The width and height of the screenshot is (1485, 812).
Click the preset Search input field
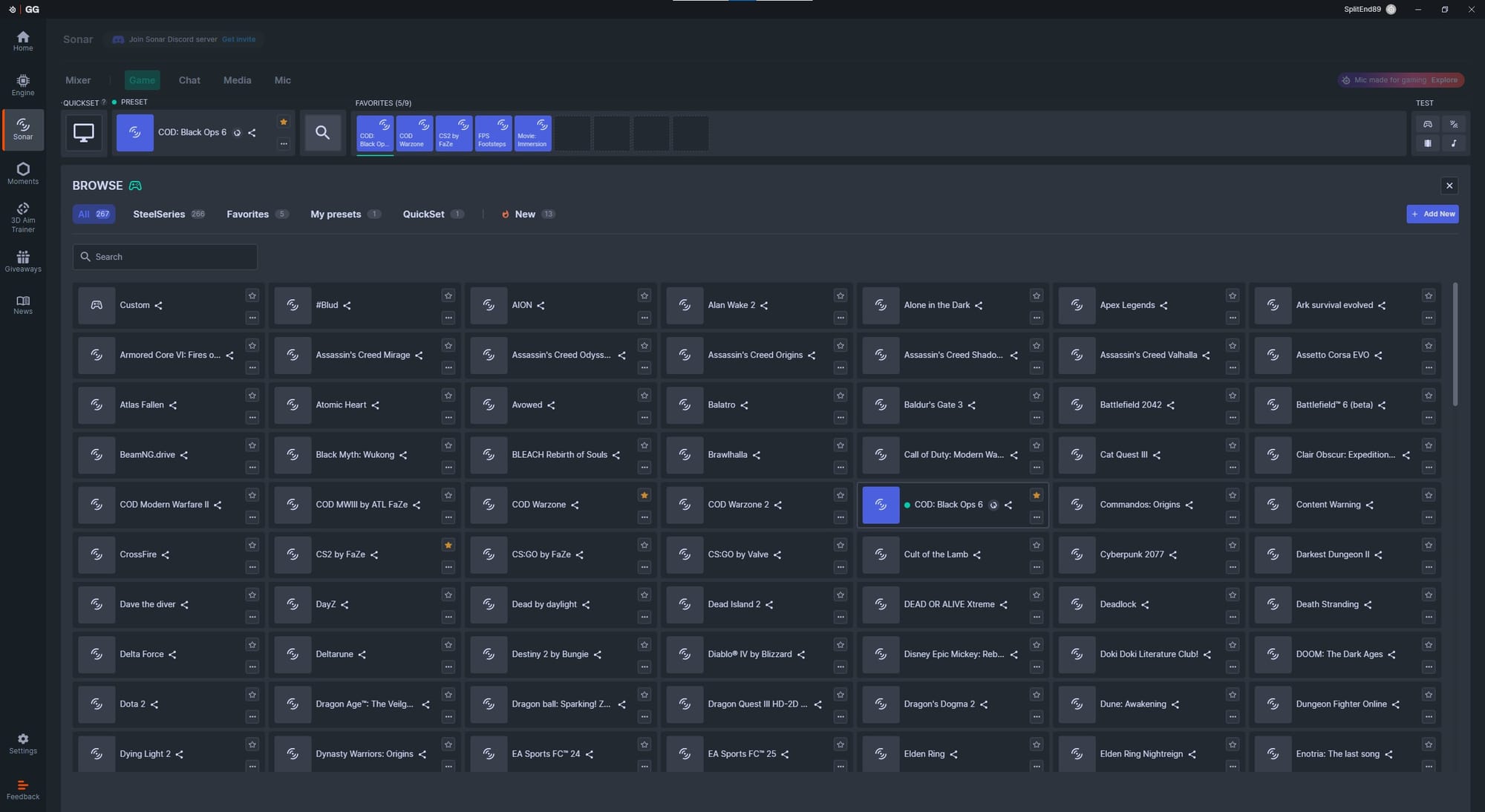[165, 257]
